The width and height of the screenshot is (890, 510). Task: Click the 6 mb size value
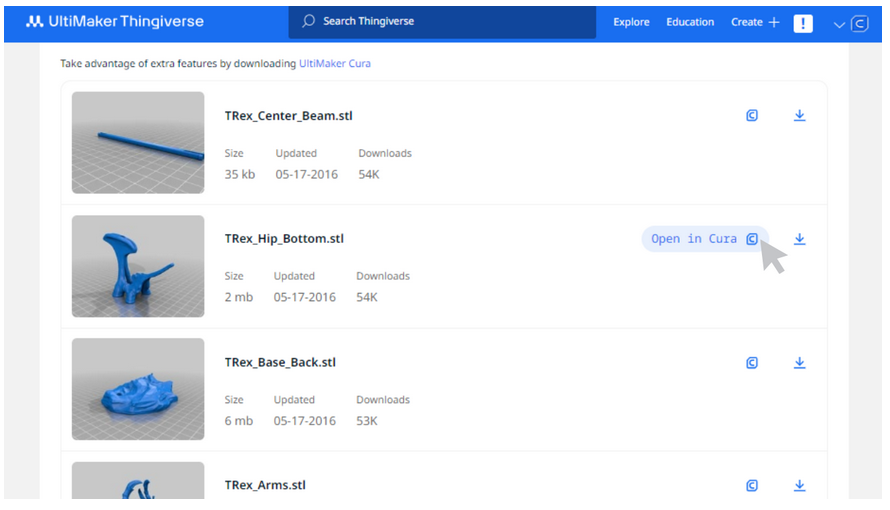tap(238, 421)
